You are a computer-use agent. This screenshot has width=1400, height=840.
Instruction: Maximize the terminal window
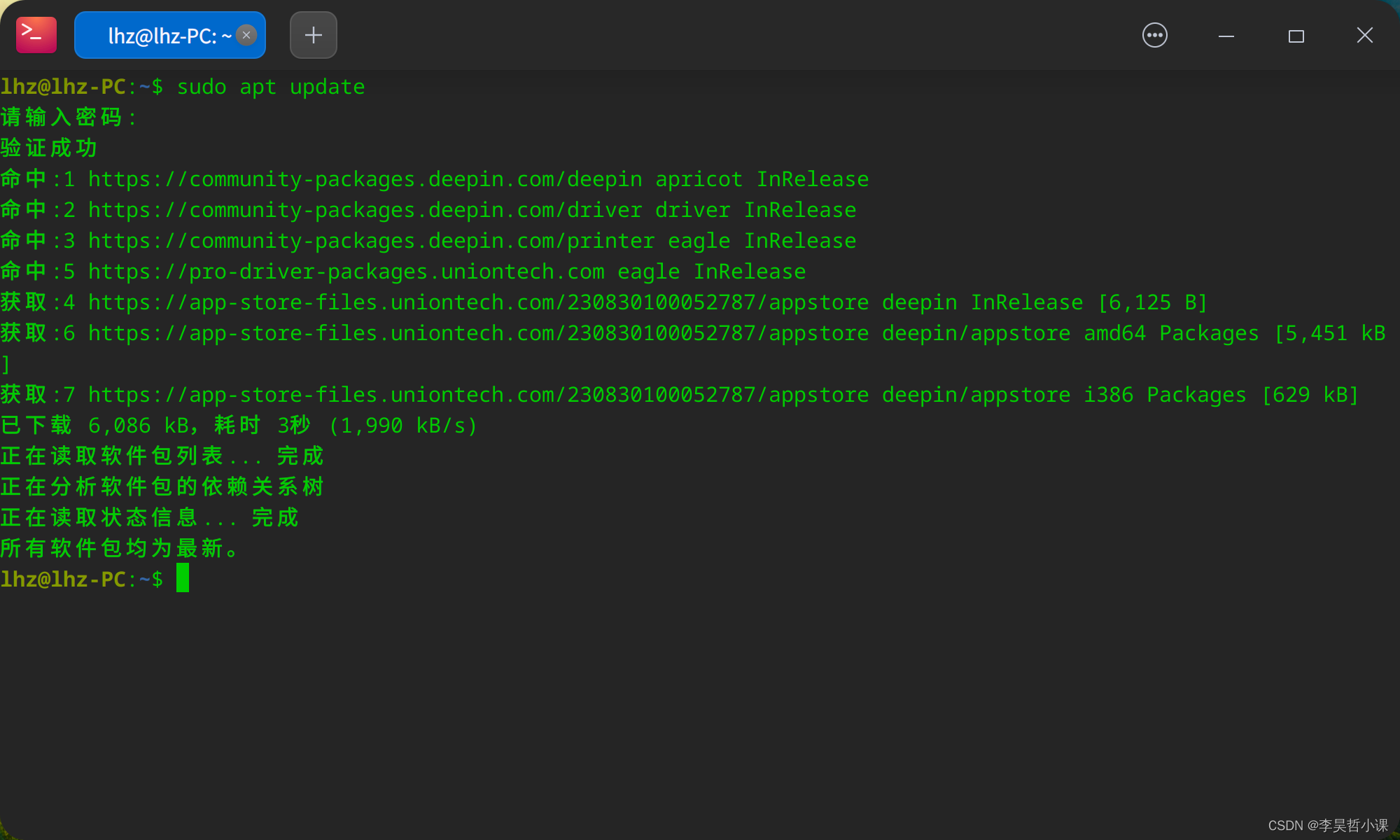[1296, 36]
